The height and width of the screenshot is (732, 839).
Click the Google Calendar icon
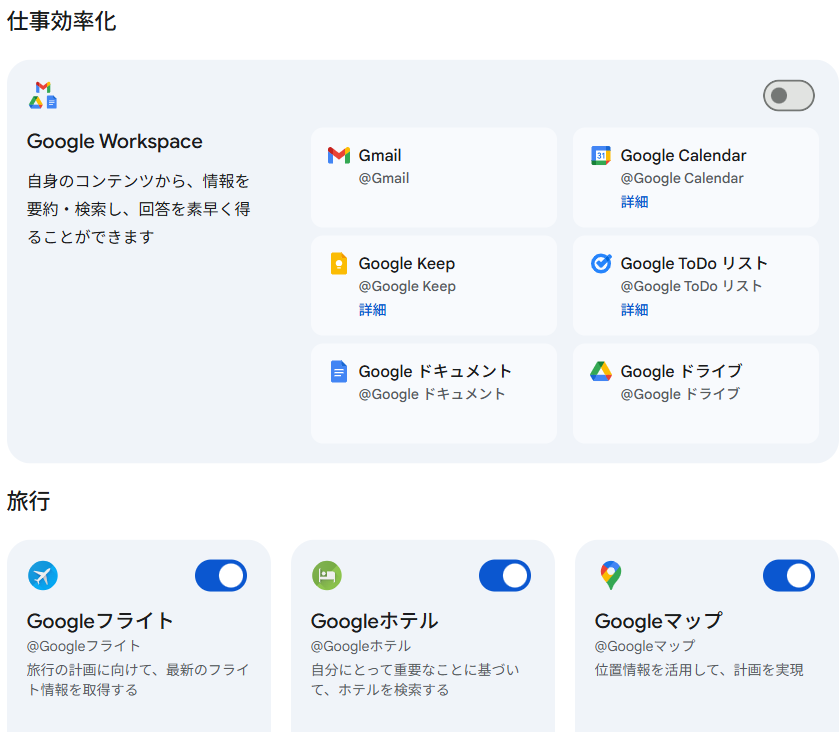[600, 155]
